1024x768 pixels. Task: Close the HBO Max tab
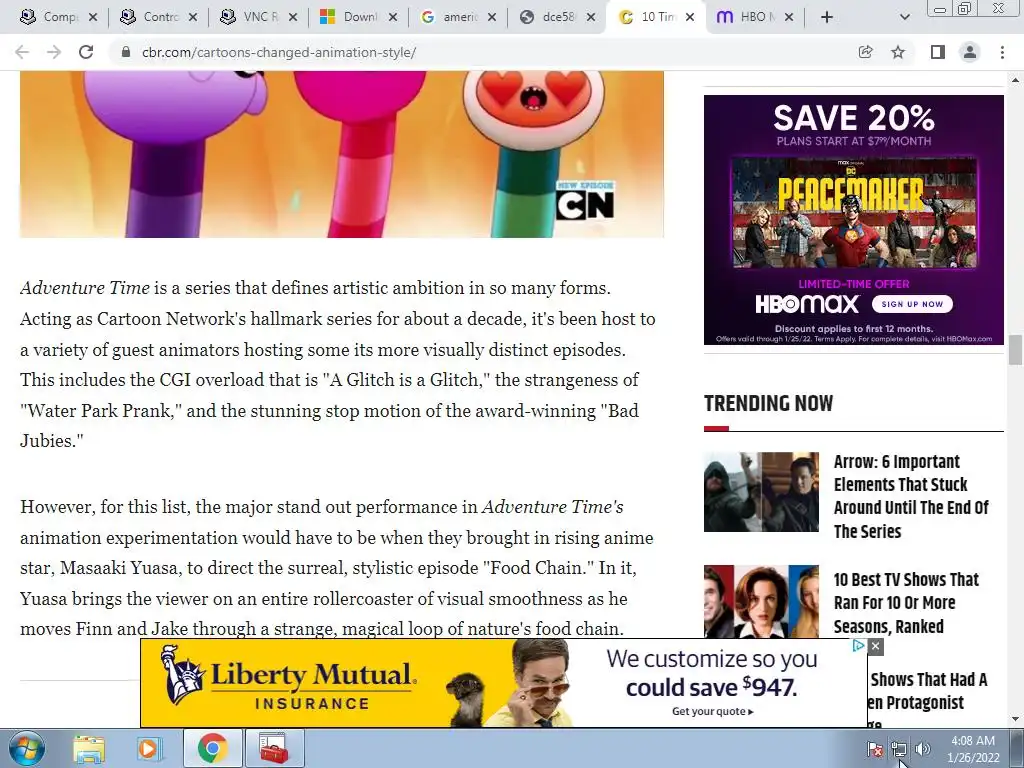coord(789,18)
